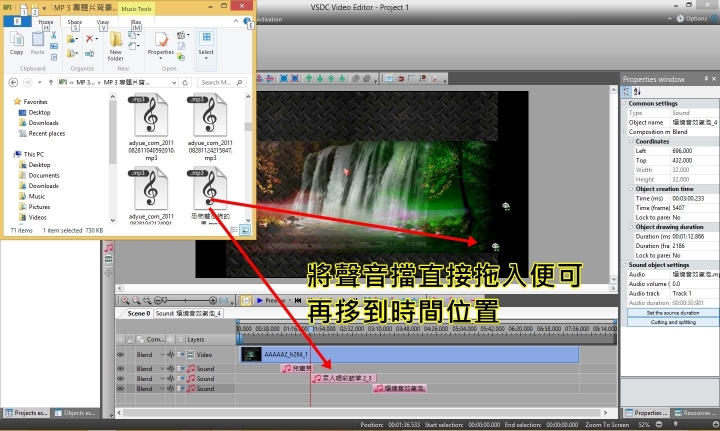Viewport: 720px width, 431px height.
Task: Open Blend dropdown of the third Sound layer
Action: pyautogui.click(x=162, y=389)
